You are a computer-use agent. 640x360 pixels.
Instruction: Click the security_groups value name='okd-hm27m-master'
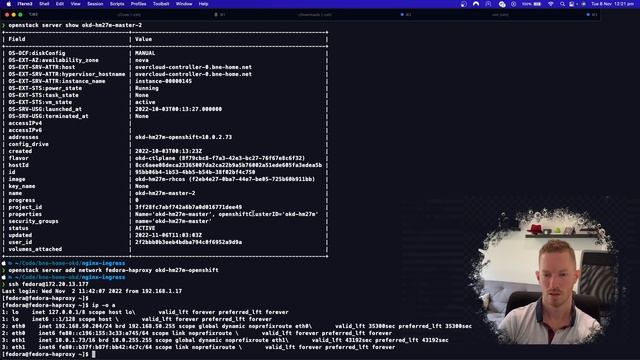[x=173, y=221]
